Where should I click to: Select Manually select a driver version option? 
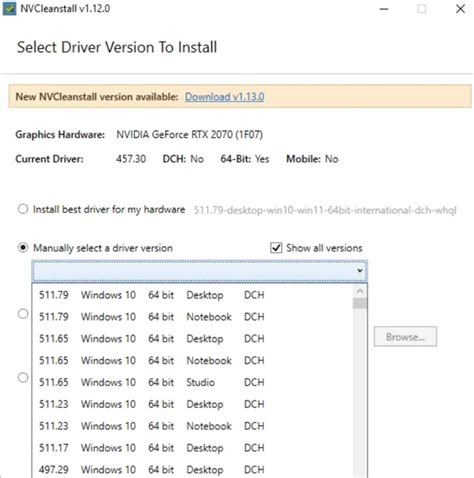click(x=23, y=248)
